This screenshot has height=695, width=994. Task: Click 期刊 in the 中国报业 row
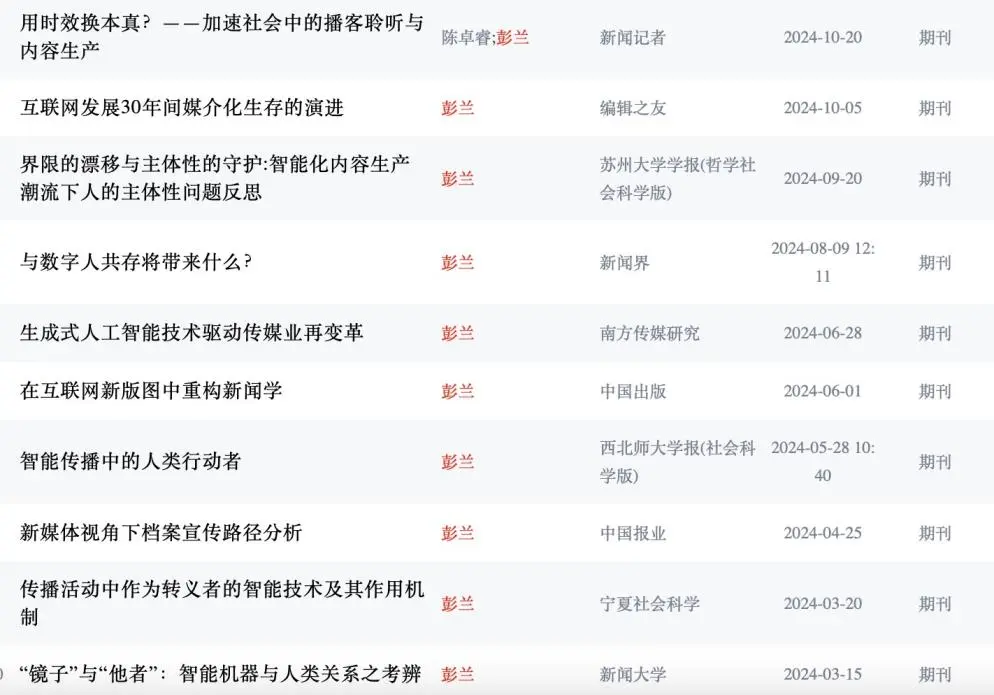click(x=935, y=533)
